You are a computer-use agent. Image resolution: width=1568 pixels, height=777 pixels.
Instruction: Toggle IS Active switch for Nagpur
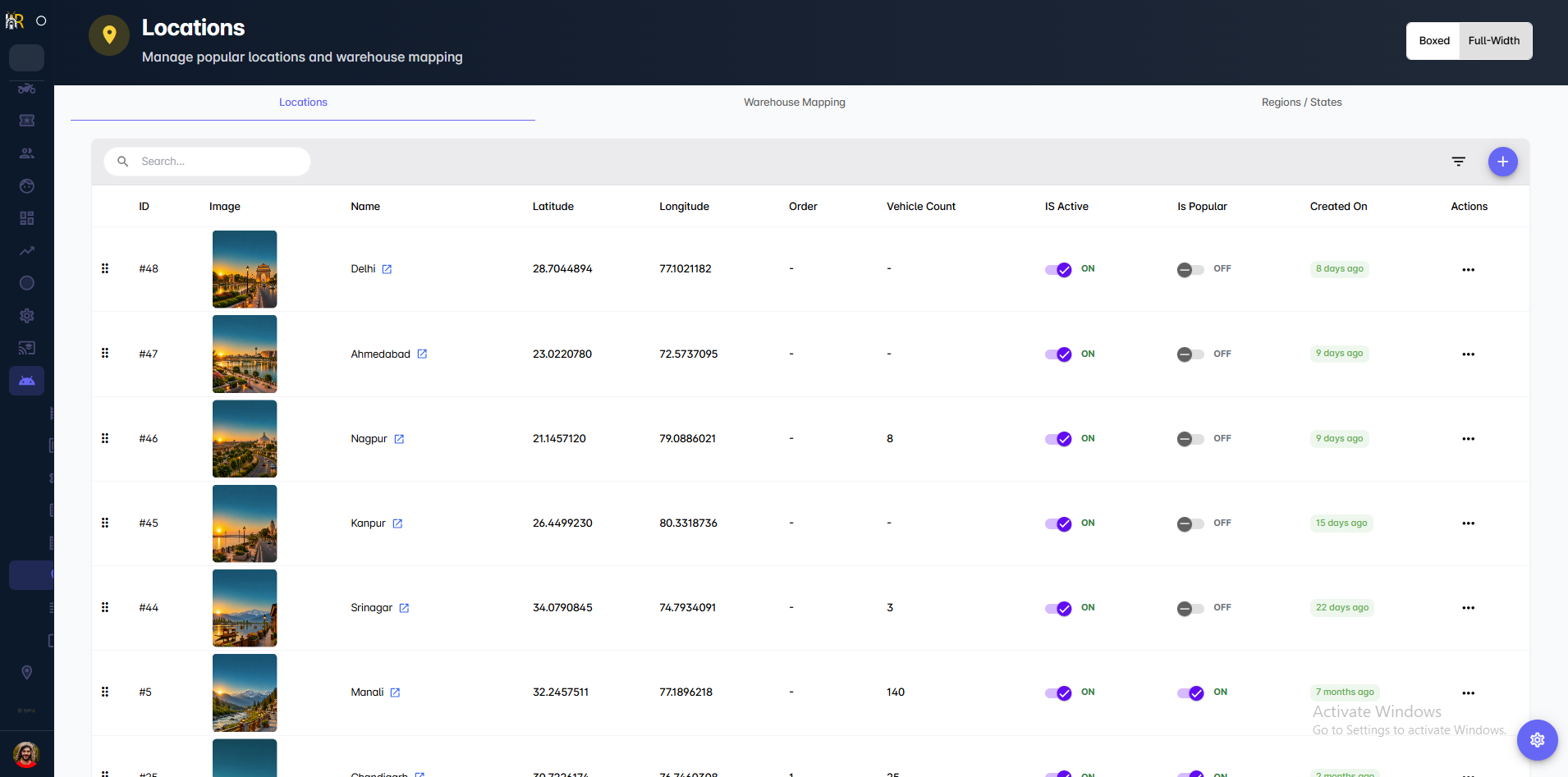1058,439
